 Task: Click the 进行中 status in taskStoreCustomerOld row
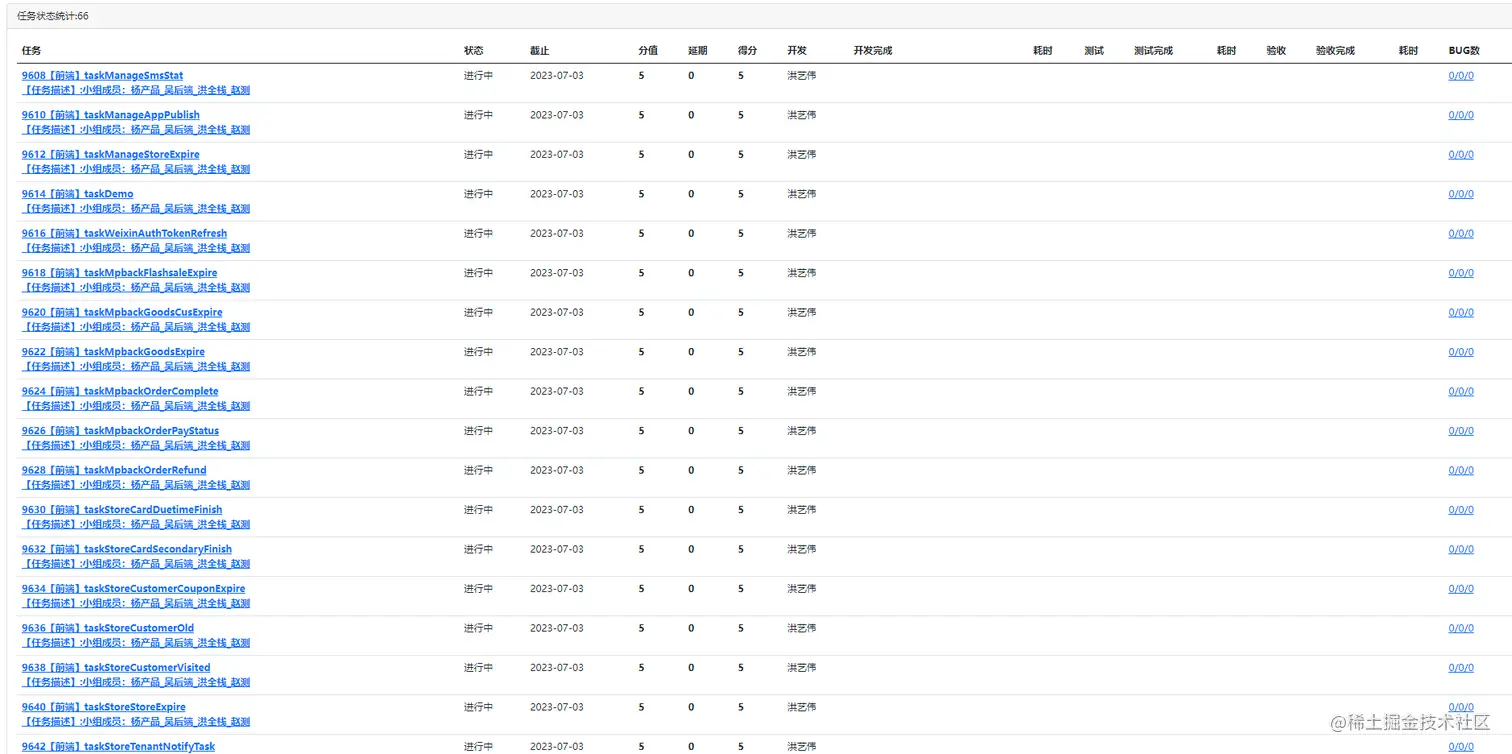pyautogui.click(x=478, y=629)
